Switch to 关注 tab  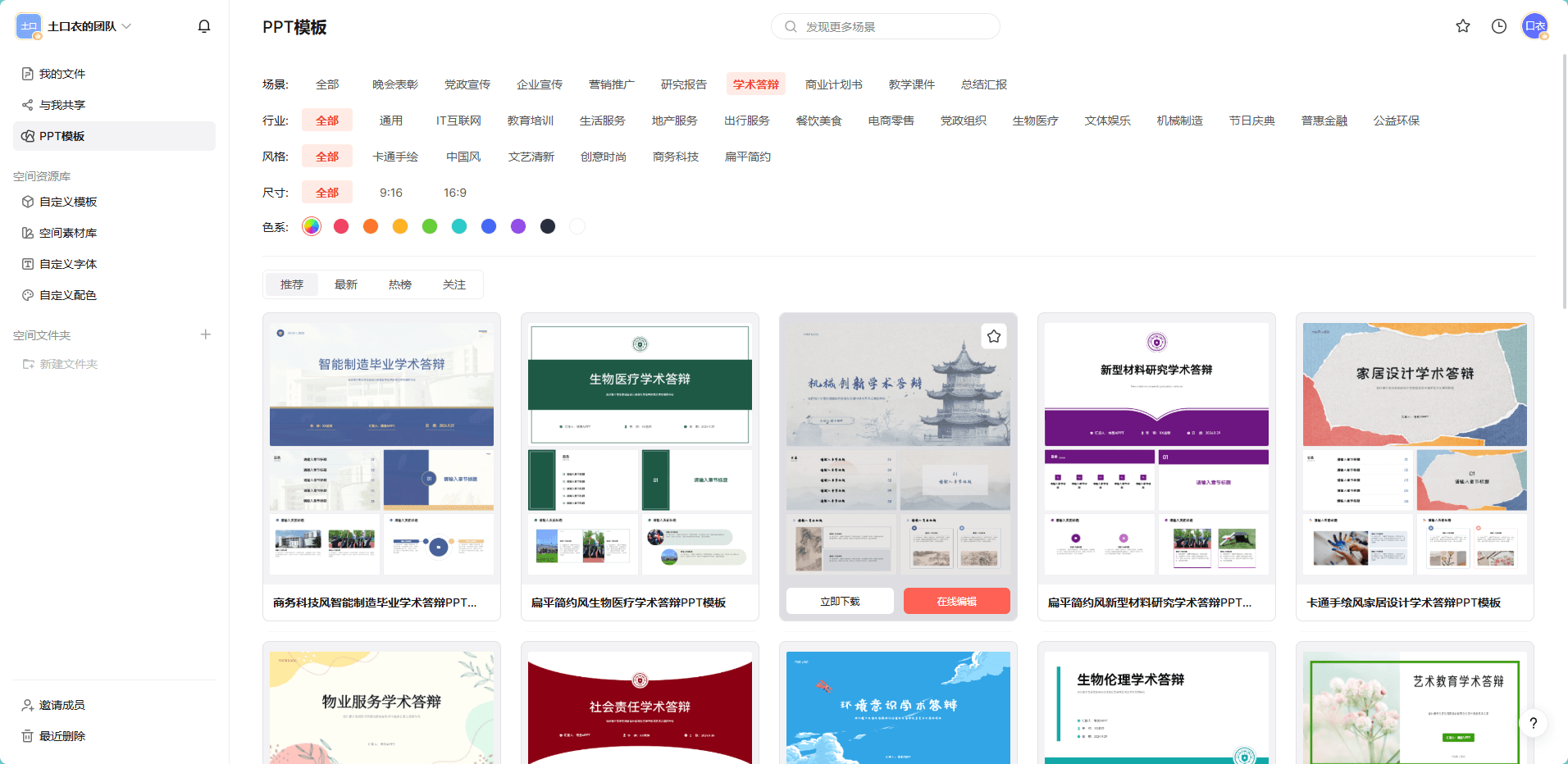(454, 284)
